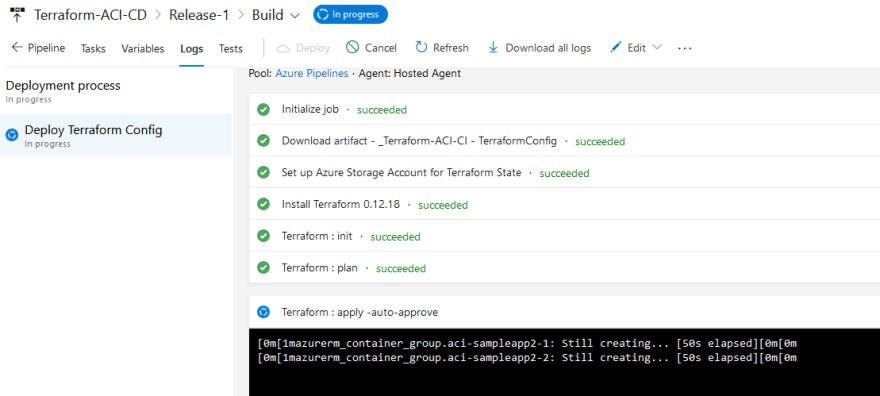Click the Edit pencil icon
Image resolution: width=880 pixels, height=396 pixels.
(616, 48)
